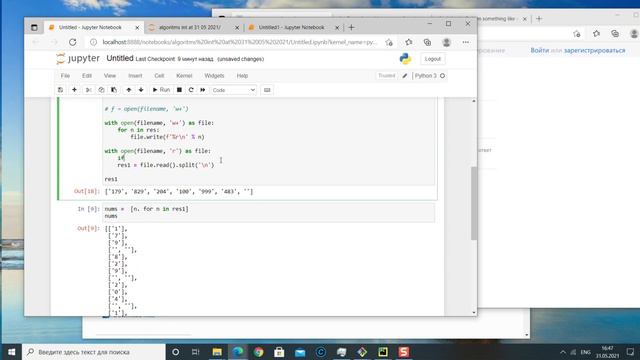Viewport: 640px width, 360px height.
Task: Click the Jupyter logo
Action: (78, 58)
